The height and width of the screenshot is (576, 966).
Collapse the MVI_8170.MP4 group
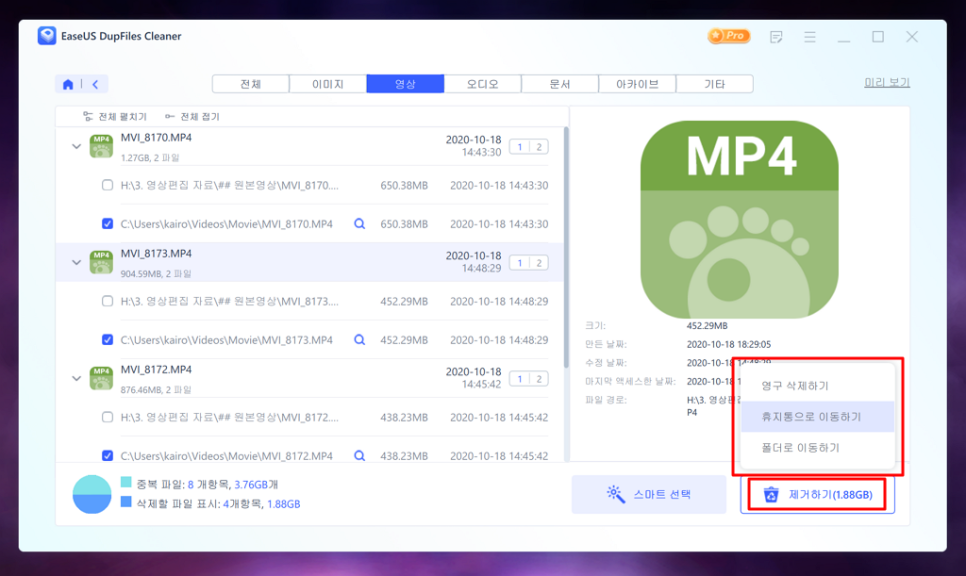(76, 147)
